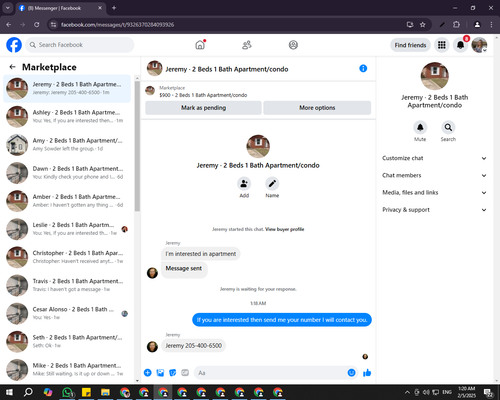Choose a GIF icon

185,373
